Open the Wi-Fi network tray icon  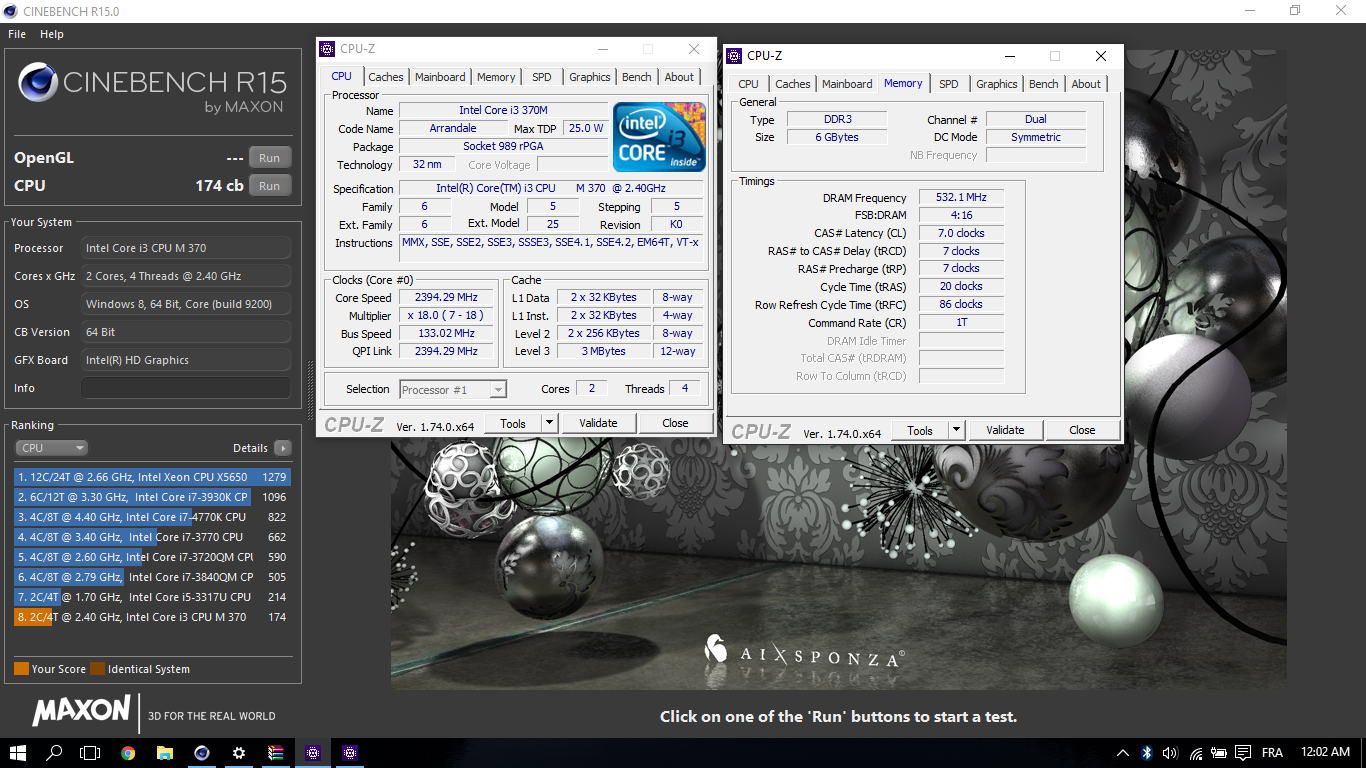pyautogui.click(x=1195, y=753)
